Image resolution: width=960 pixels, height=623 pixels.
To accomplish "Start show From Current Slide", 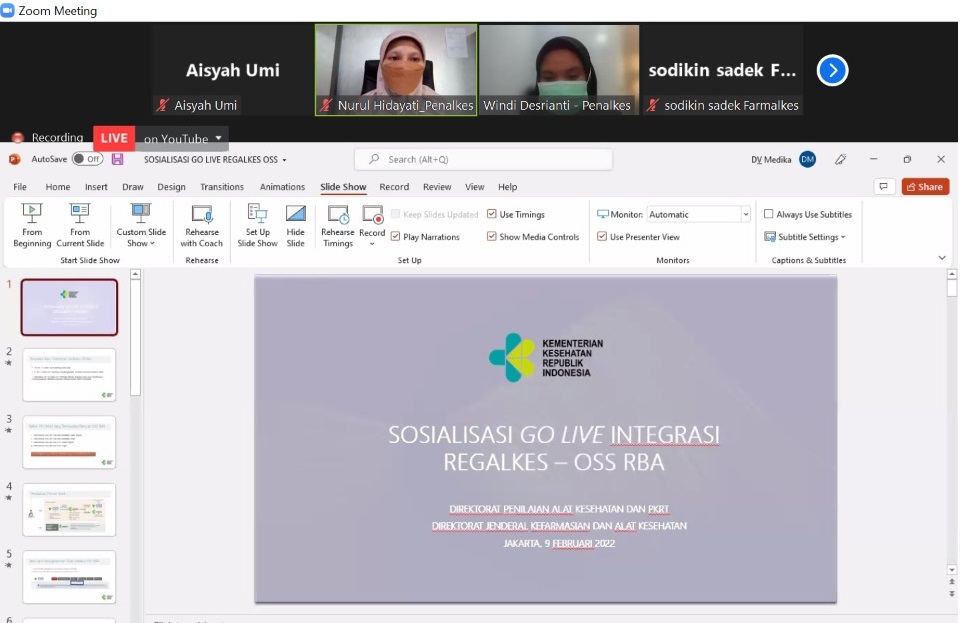I will click(x=80, y=225).
